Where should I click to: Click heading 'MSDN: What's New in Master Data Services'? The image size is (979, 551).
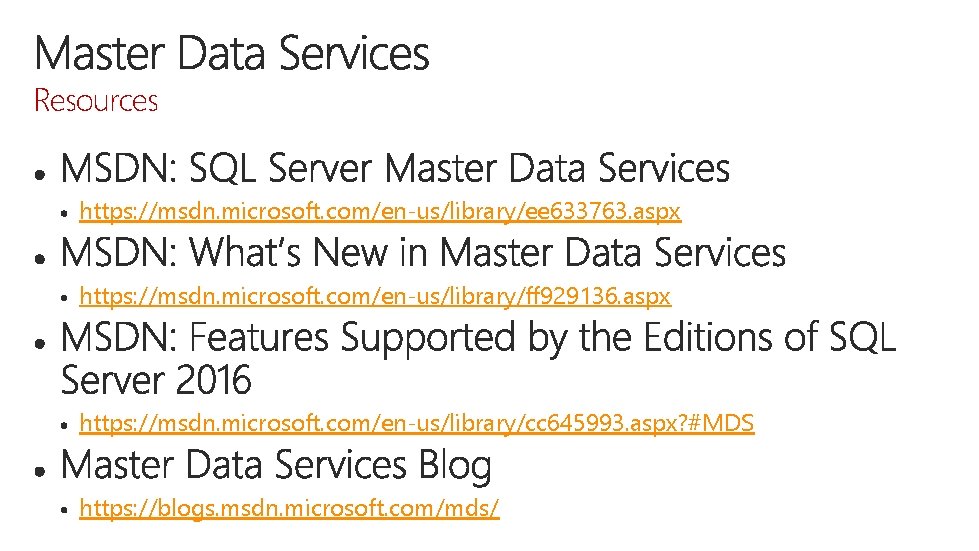[x=423, y=253]
